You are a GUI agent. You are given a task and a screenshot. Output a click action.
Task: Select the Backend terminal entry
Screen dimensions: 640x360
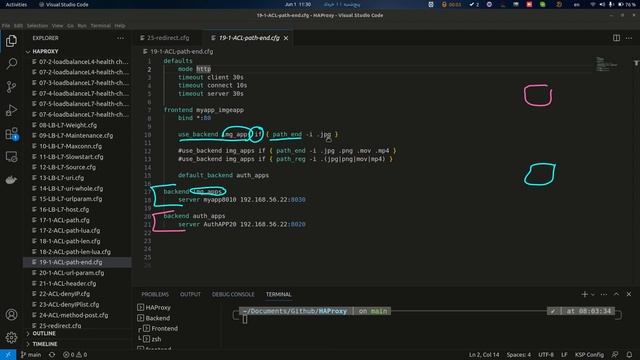coord(157,318)
